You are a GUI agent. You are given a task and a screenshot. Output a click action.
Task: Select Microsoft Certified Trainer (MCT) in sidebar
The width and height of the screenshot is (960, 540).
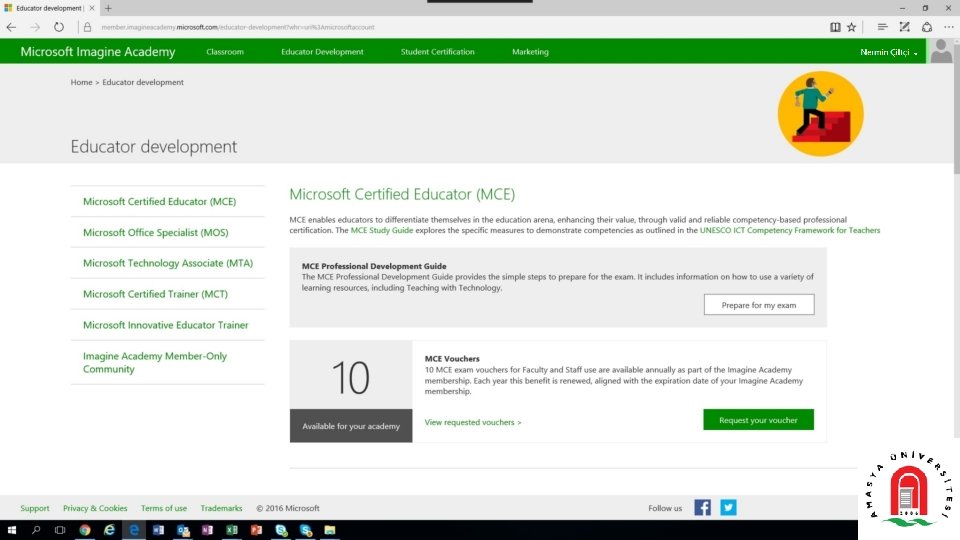pos(155,294)
